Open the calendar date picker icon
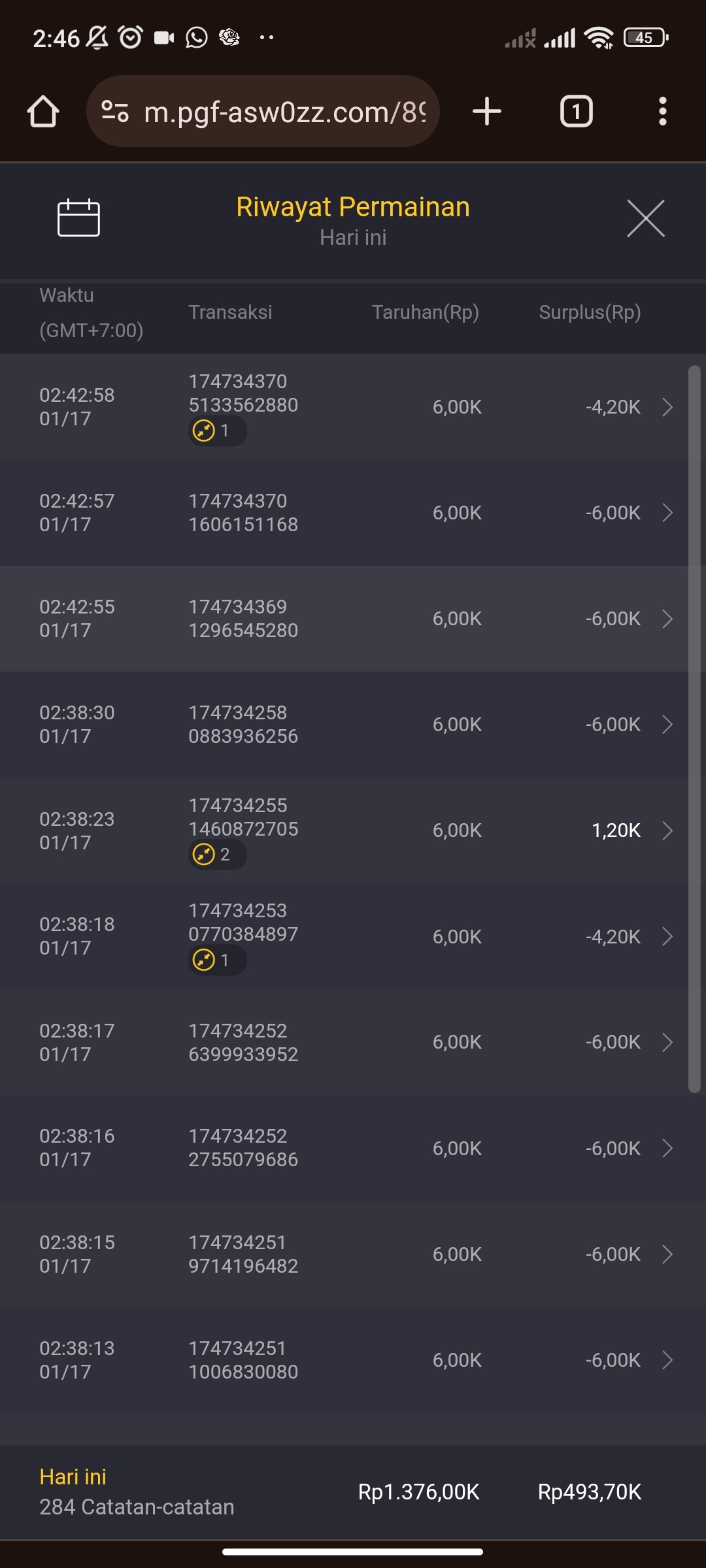 point(78,218)
